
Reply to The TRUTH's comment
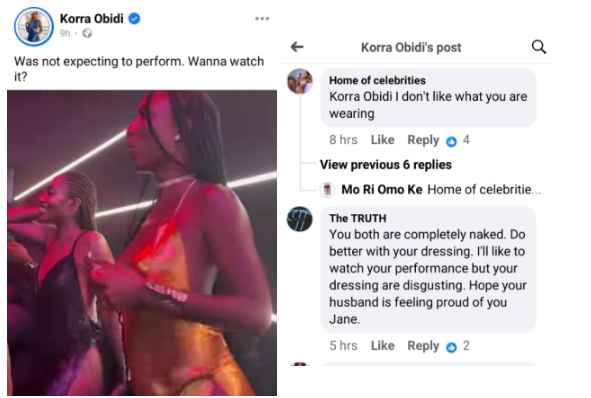[x=423, y=346]
